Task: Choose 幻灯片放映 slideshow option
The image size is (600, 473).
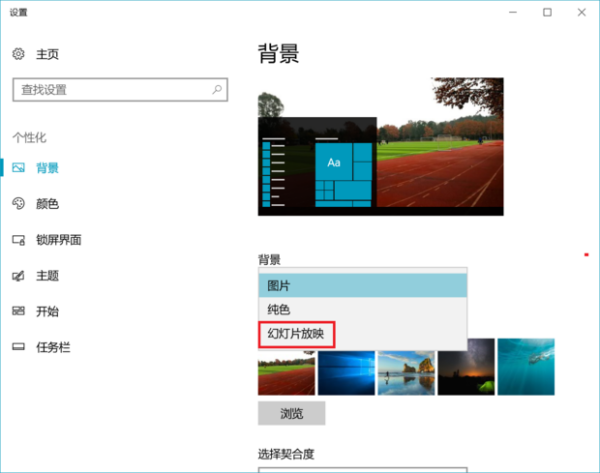Action: [x=363, y=334]
